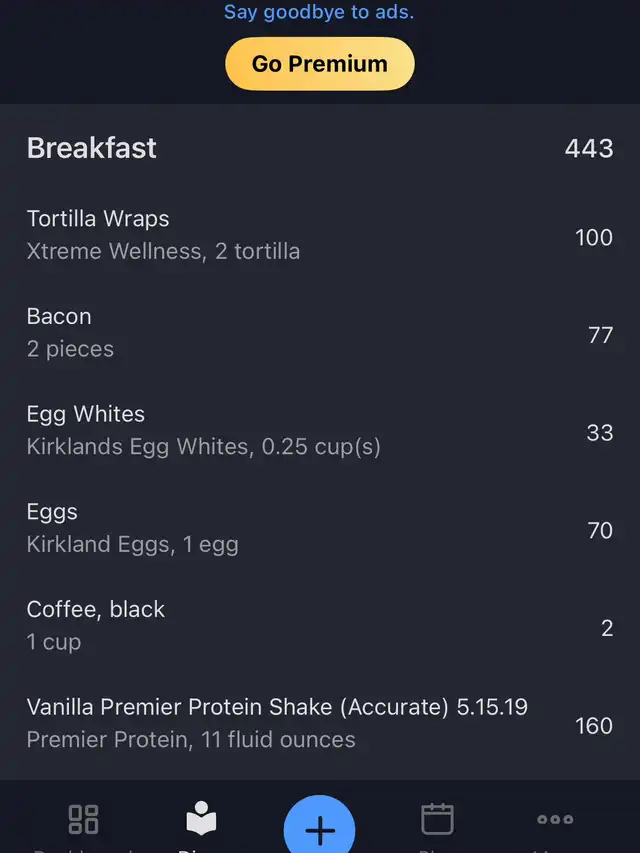Open Vanilla Premier Protein Shake entry
640x853 pixels.
320,724
